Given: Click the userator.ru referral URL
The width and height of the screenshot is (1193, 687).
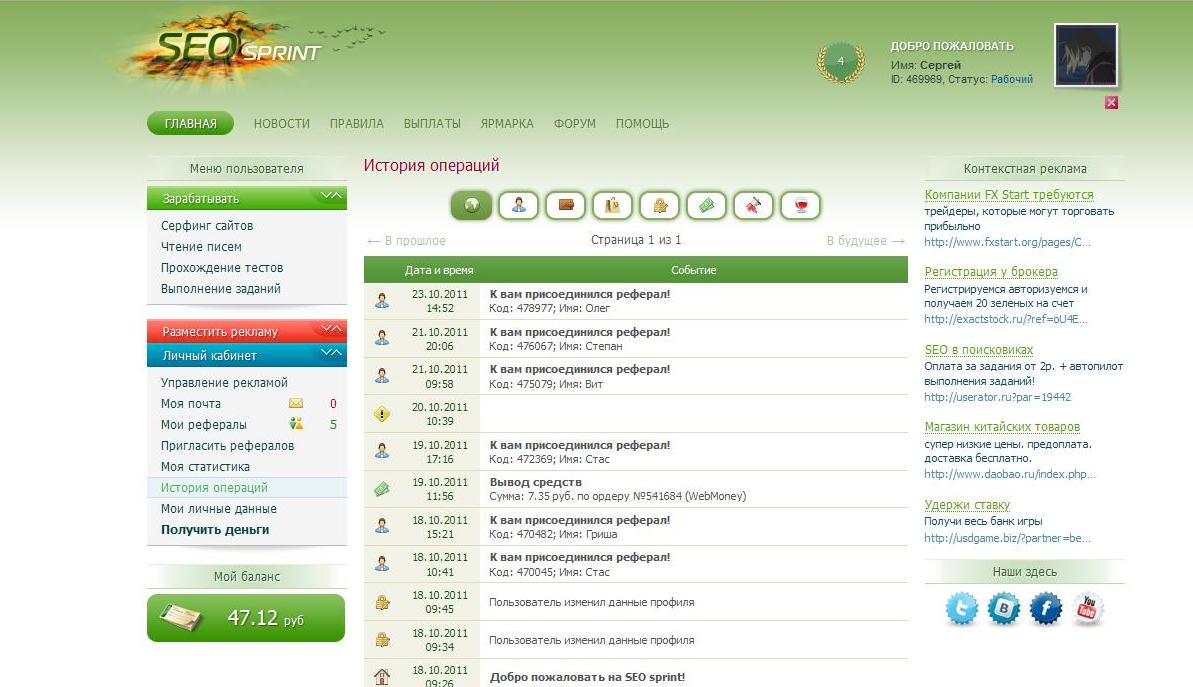Looking at the screenshot, I should point(997,397).
